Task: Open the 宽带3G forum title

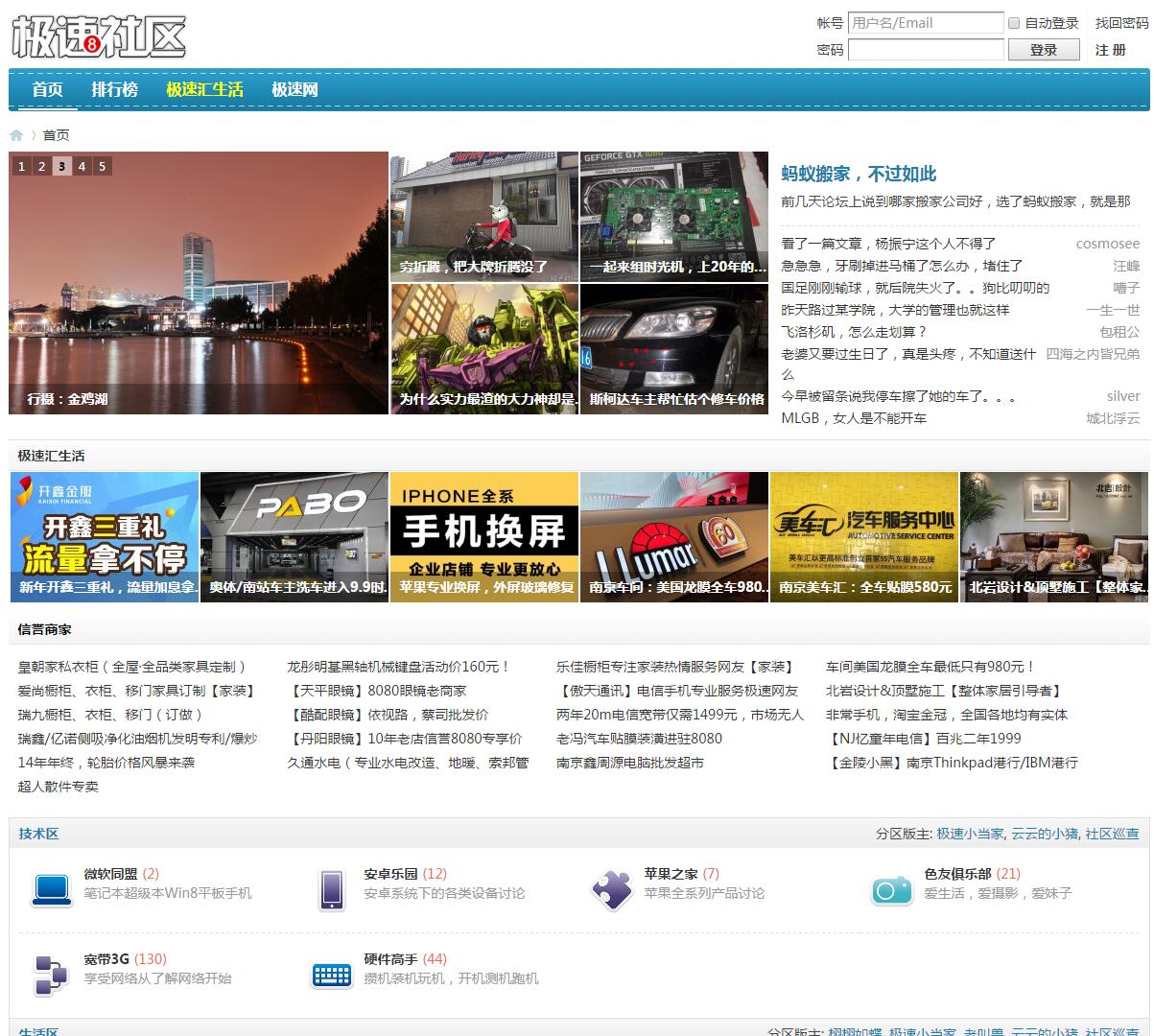Action: (x=106, y=959)
